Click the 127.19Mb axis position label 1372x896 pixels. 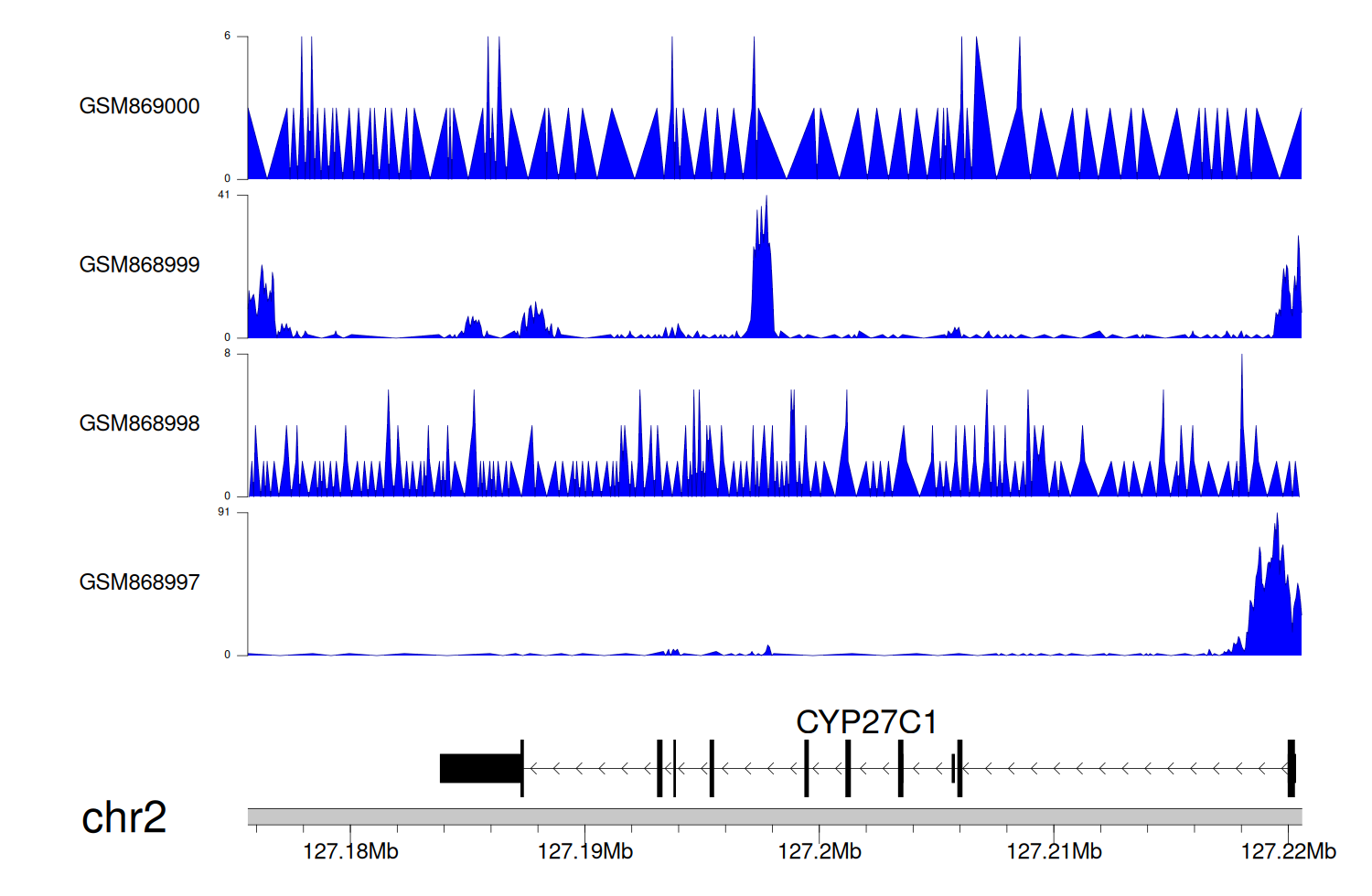(x=584, y=852)
